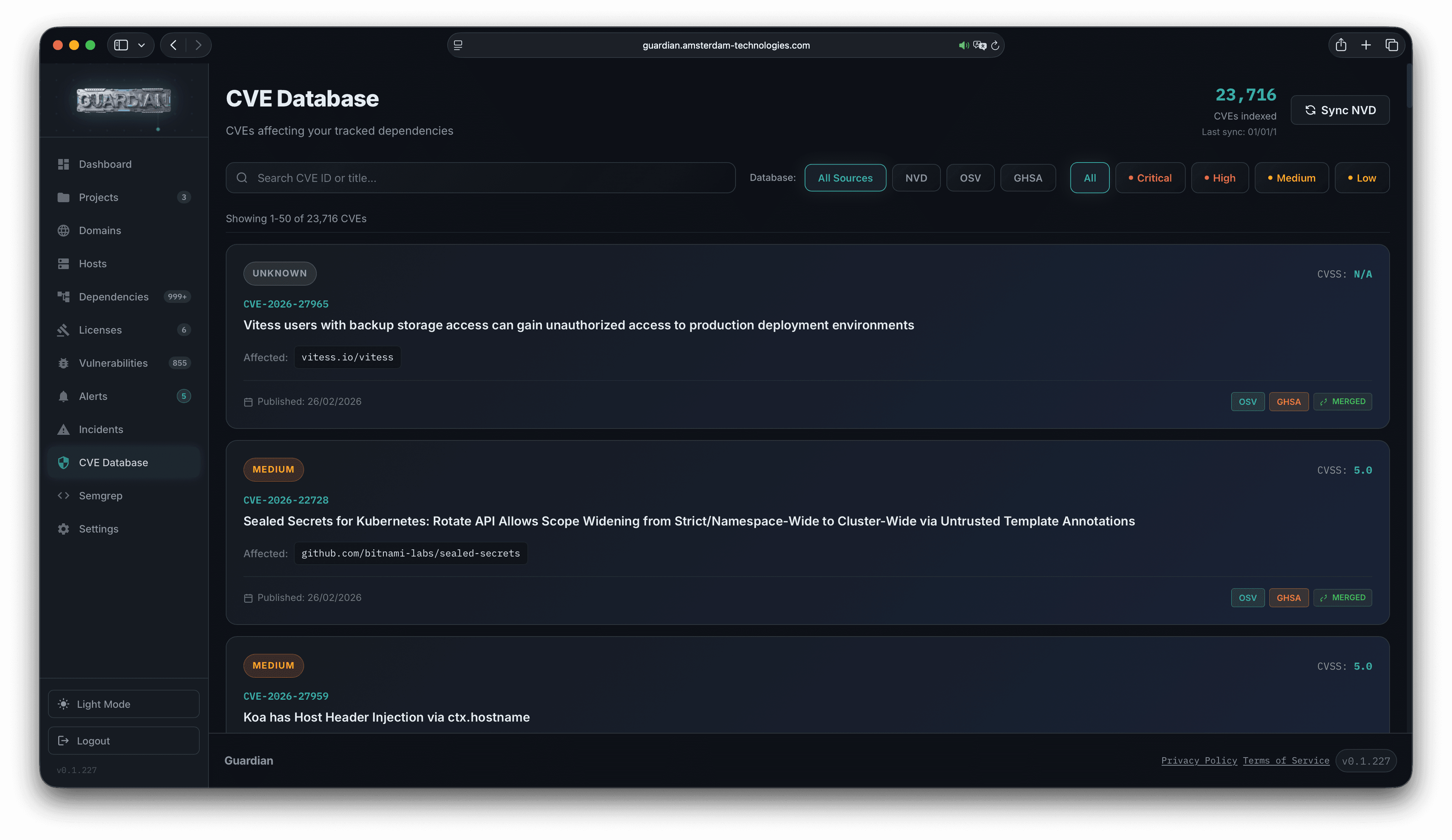
Task: Click the Alerts bell icon
Action: pos(64,397)
